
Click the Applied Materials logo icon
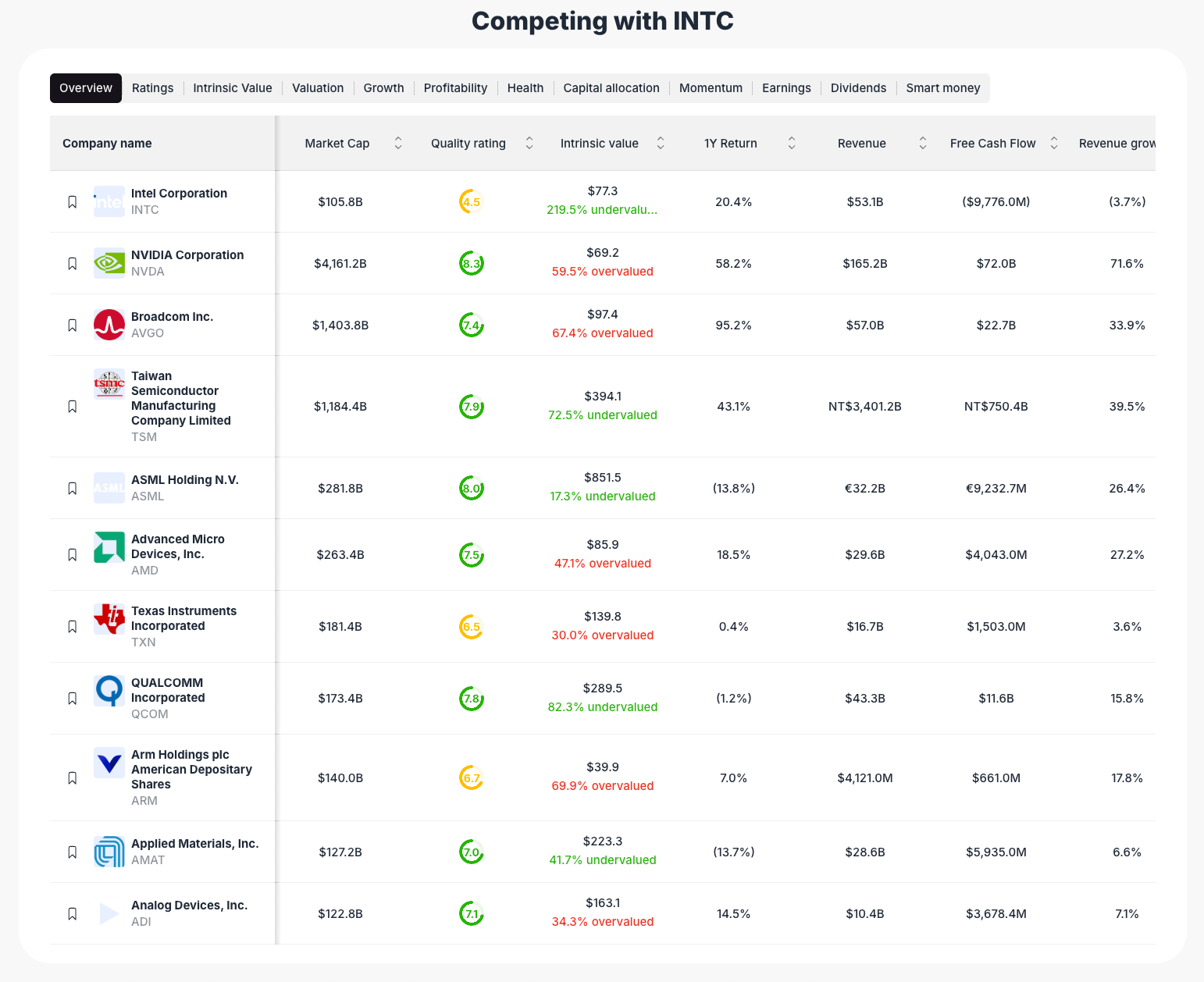coord(109,852)
